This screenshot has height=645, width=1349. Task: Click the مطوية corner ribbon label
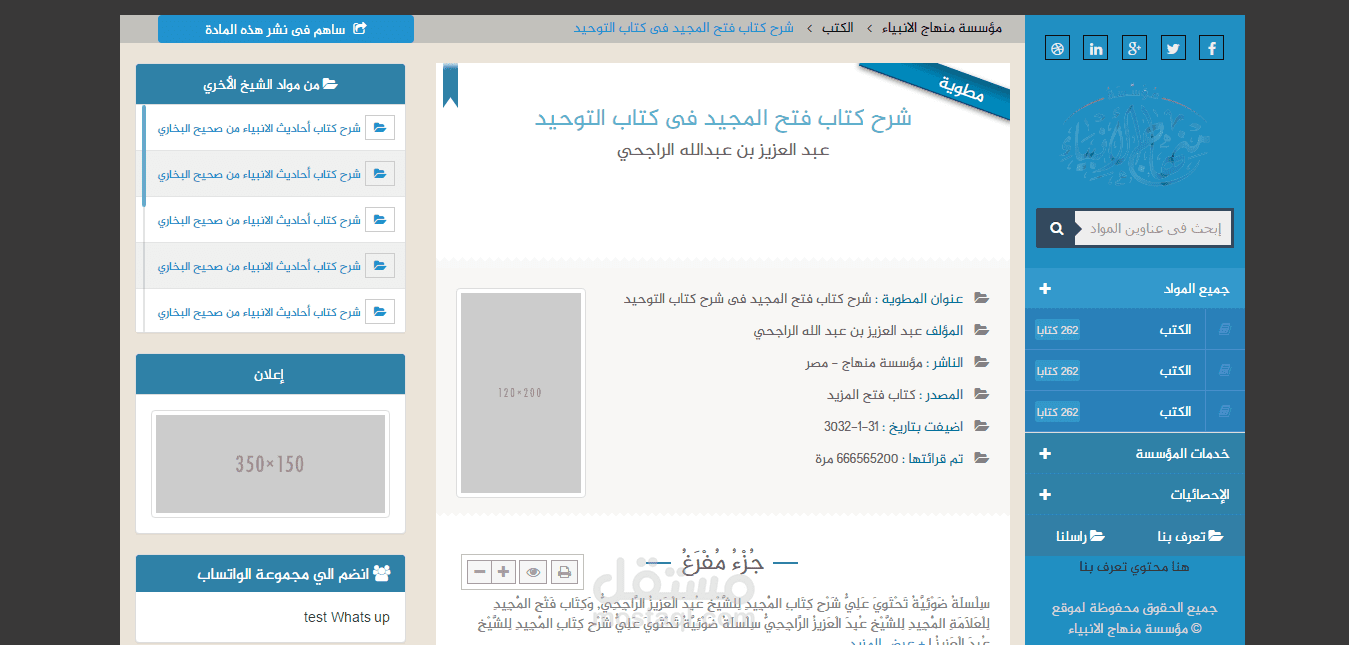click(962, 88)
